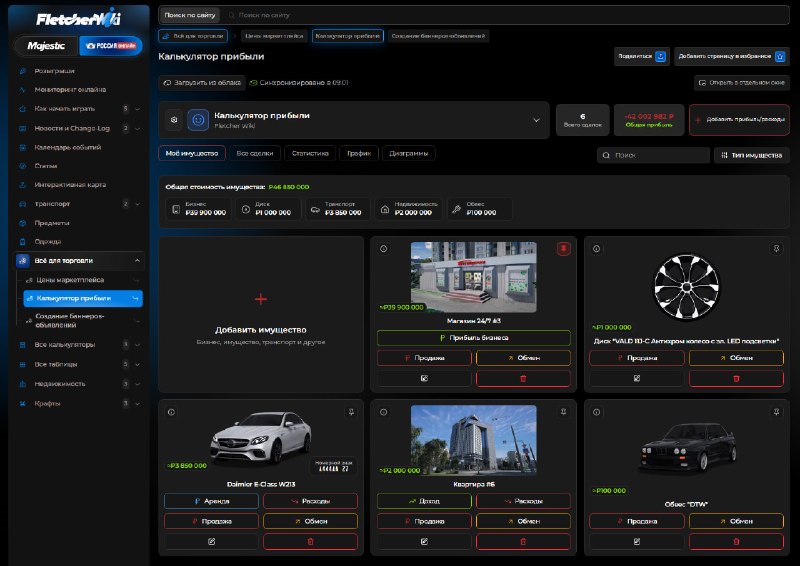Expand the Калькулятор прибыли profile dropdown
The image size is (800, 566).
point(536,120)
